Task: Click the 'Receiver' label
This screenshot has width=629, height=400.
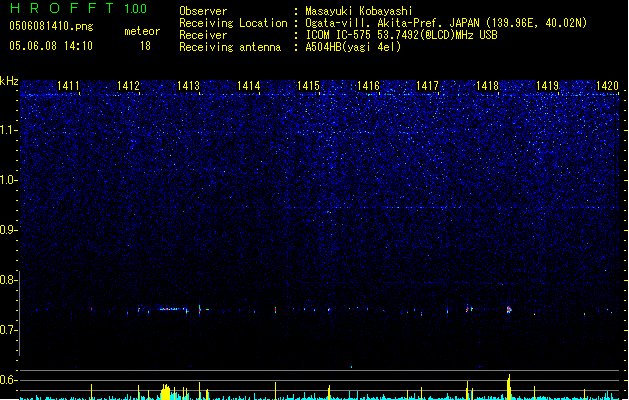Action: point(203,35)
